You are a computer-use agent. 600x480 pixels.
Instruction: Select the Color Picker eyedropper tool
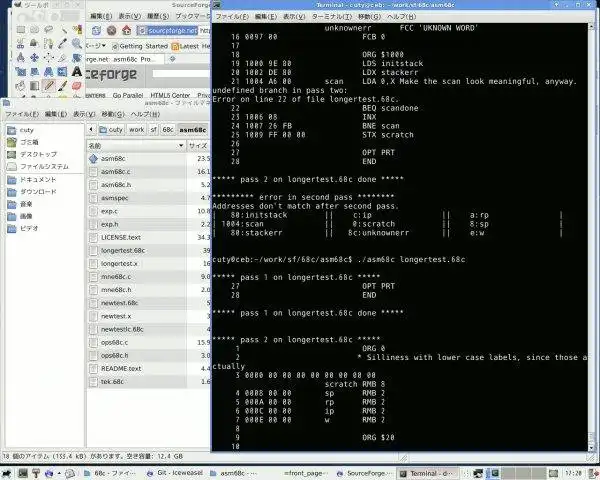pyautogui.click(x=63, y=43)
